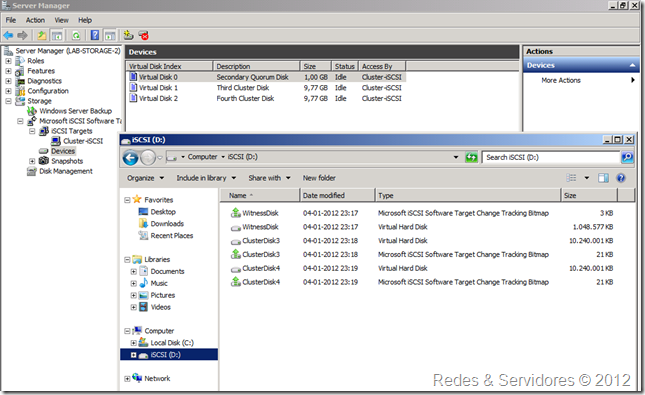This screenshot has width=645, height=395.
Task: Open Windows Server Backup in tree
Action: (x=75, y=111)
